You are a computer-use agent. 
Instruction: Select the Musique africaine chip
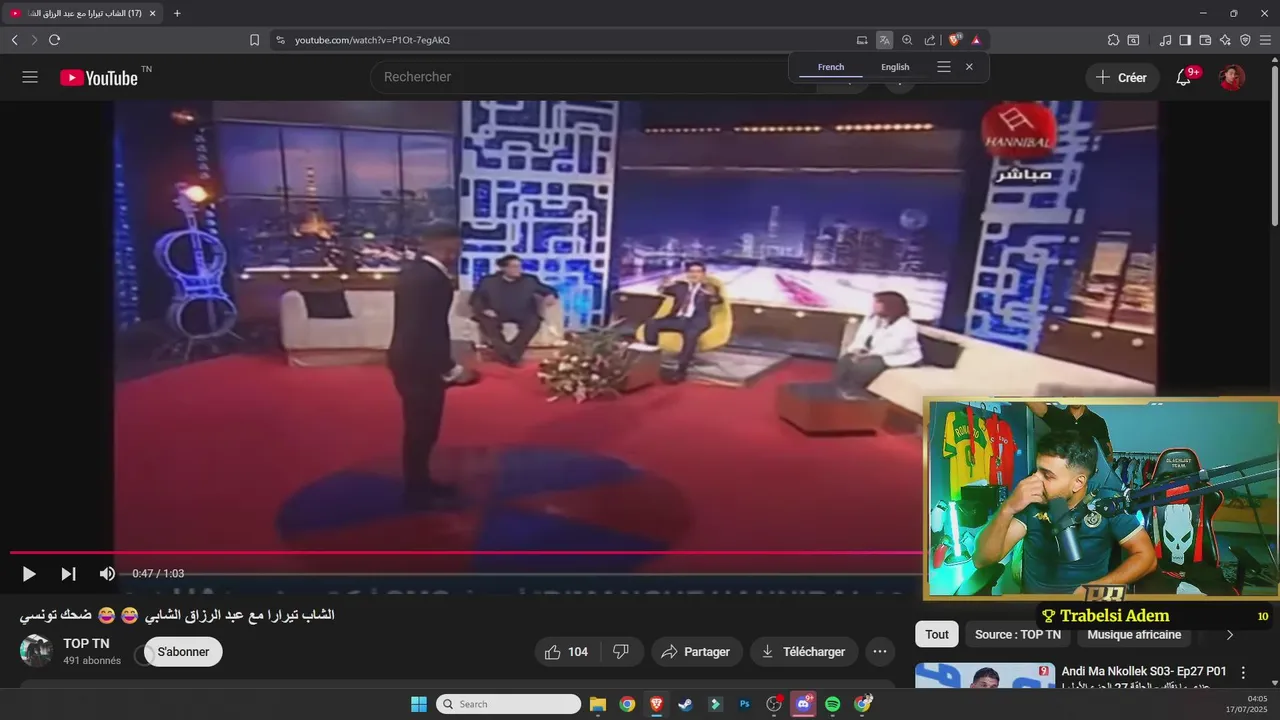pyautogui.click(x=1134, y=635)
